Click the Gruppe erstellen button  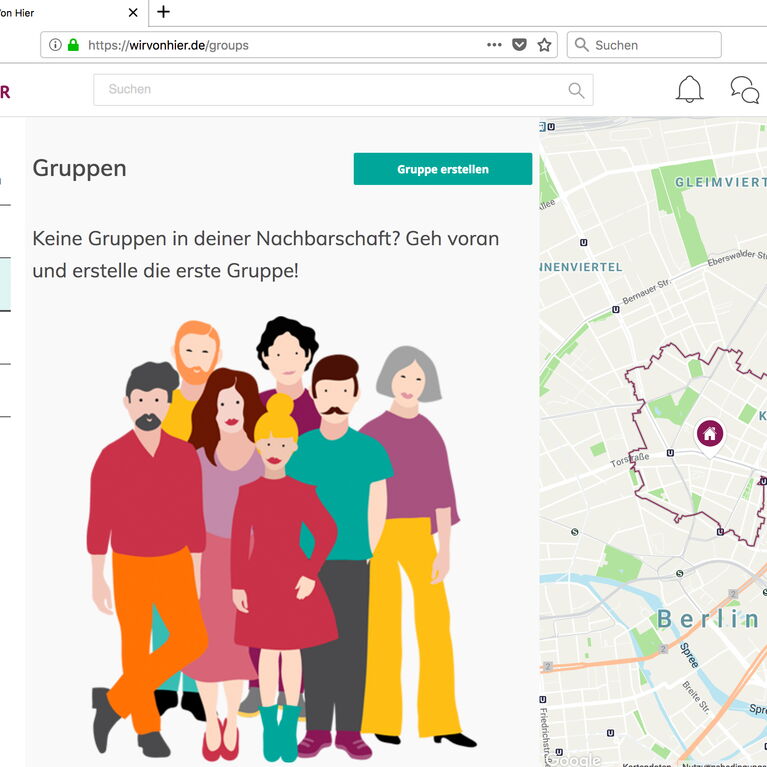click(x=443, y=169)
